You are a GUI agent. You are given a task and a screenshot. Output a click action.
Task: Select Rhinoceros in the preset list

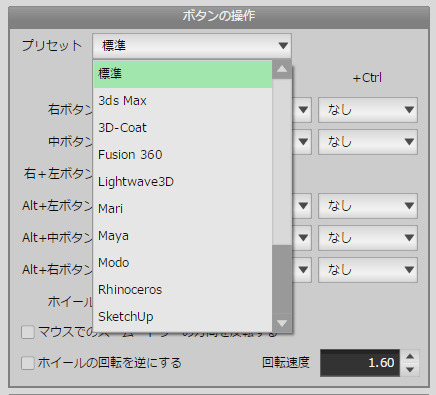click(x=183, y=290)
